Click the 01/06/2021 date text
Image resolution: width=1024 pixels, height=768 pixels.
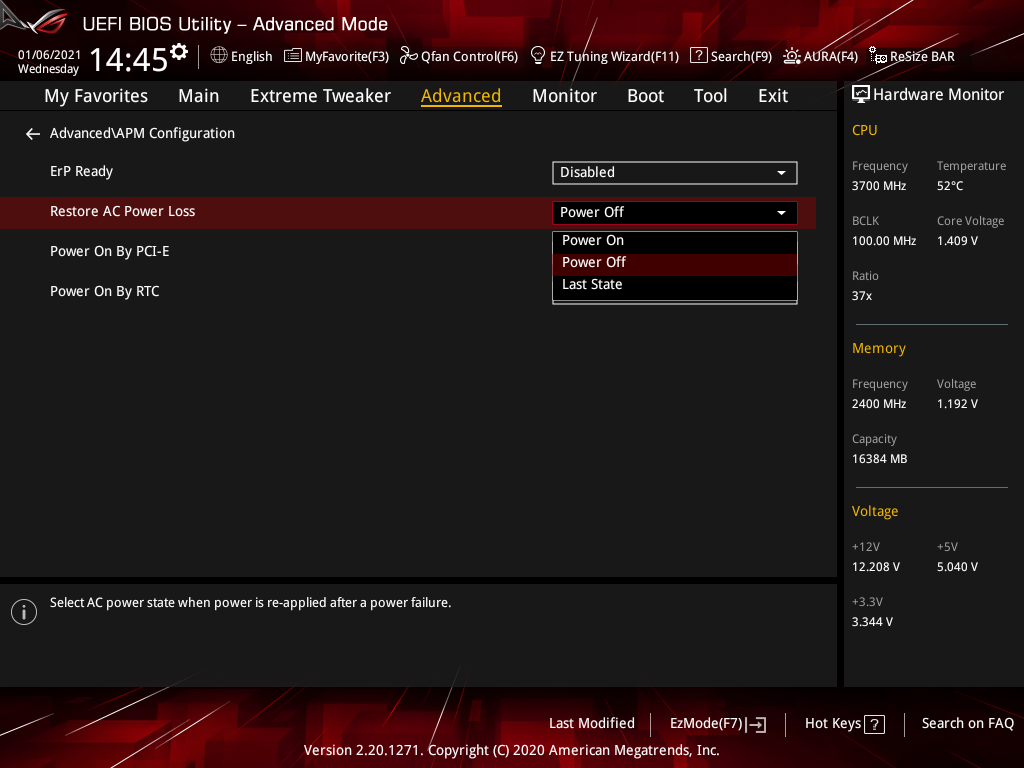point(49,55)
